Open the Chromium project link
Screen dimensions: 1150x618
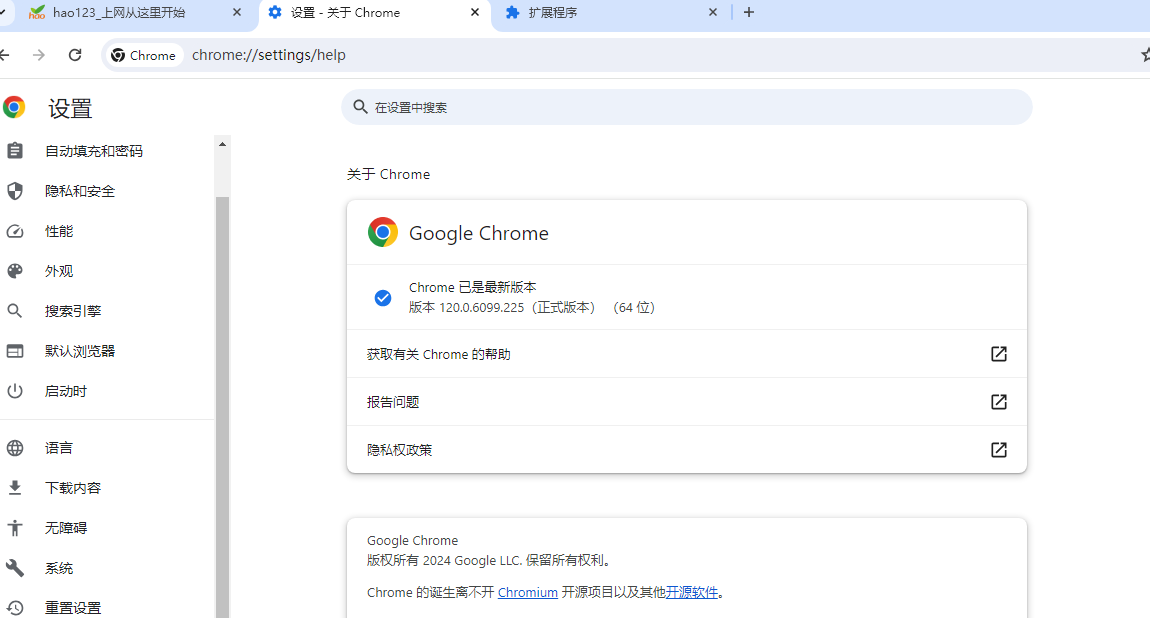click(x=527, y=592)
